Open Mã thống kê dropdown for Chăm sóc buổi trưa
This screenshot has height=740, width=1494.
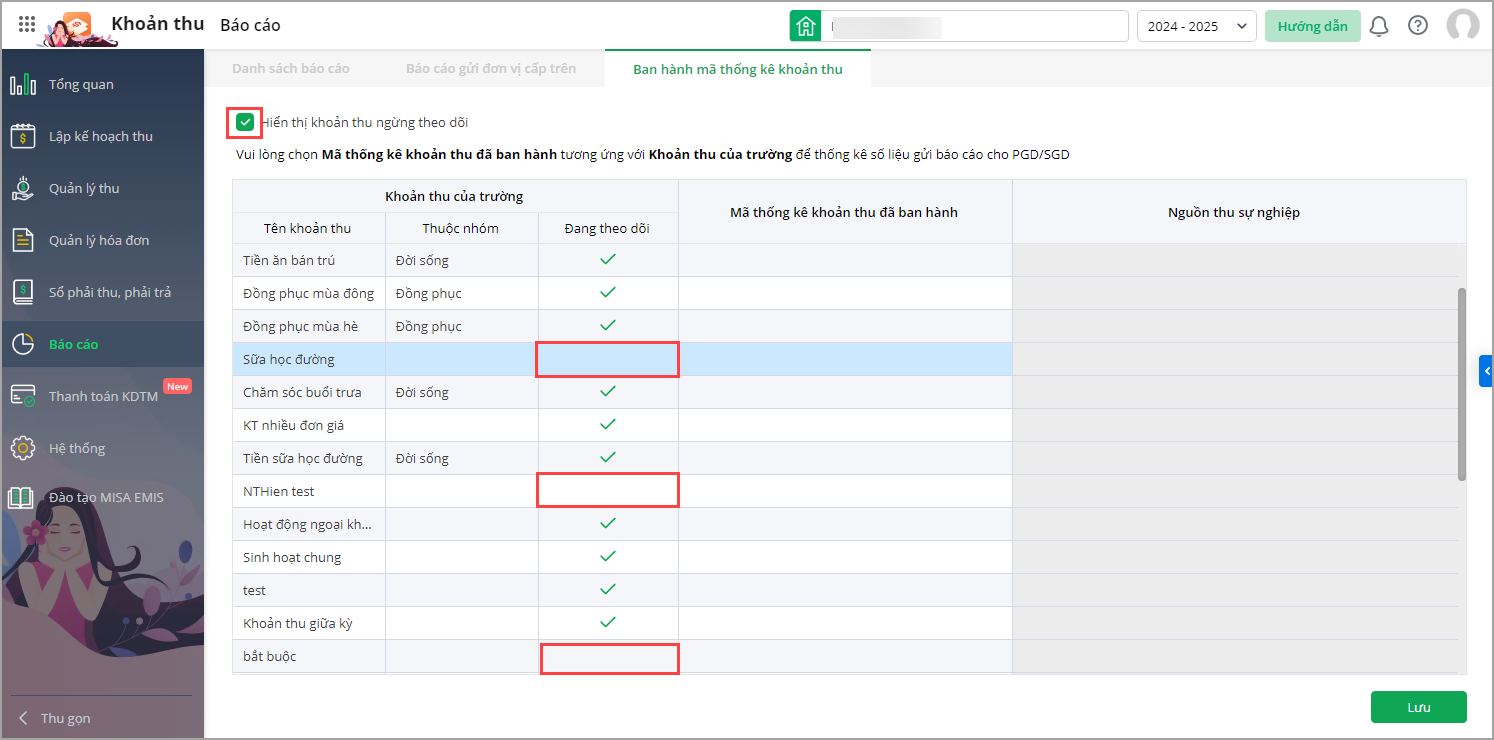click(x=845, y=392)
